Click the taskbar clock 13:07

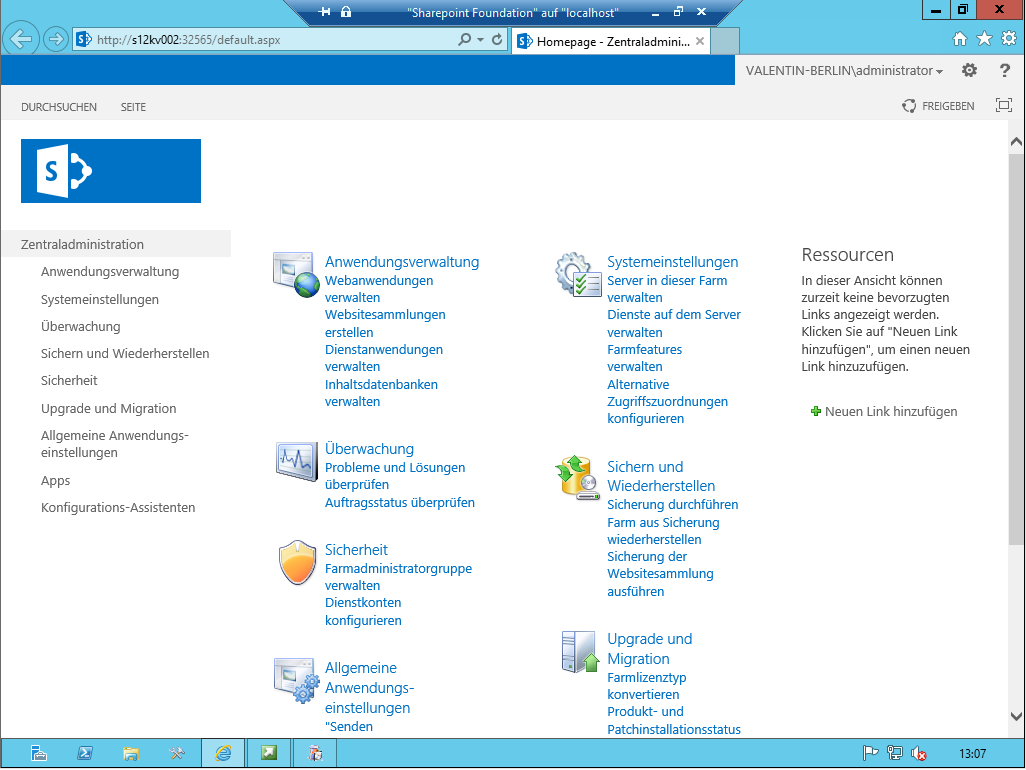(x=972, y=754)
